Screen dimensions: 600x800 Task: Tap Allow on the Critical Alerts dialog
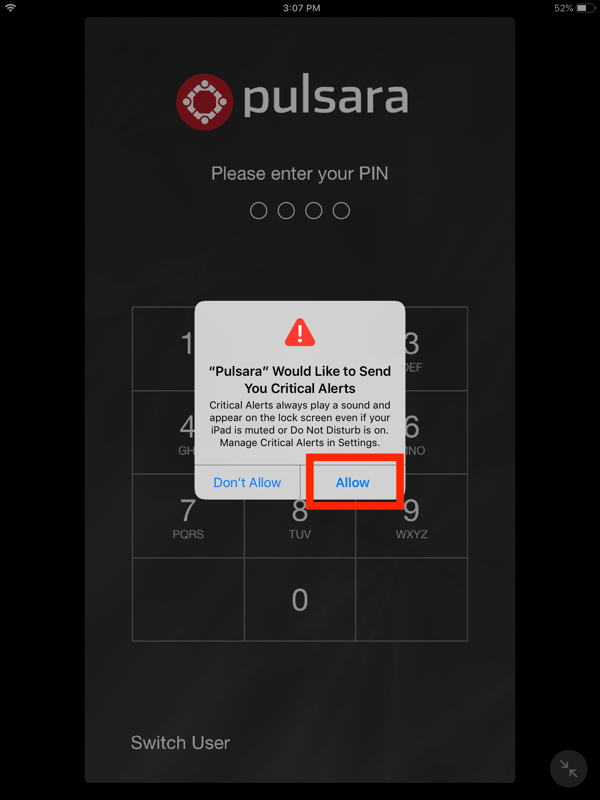coord(353,482)
